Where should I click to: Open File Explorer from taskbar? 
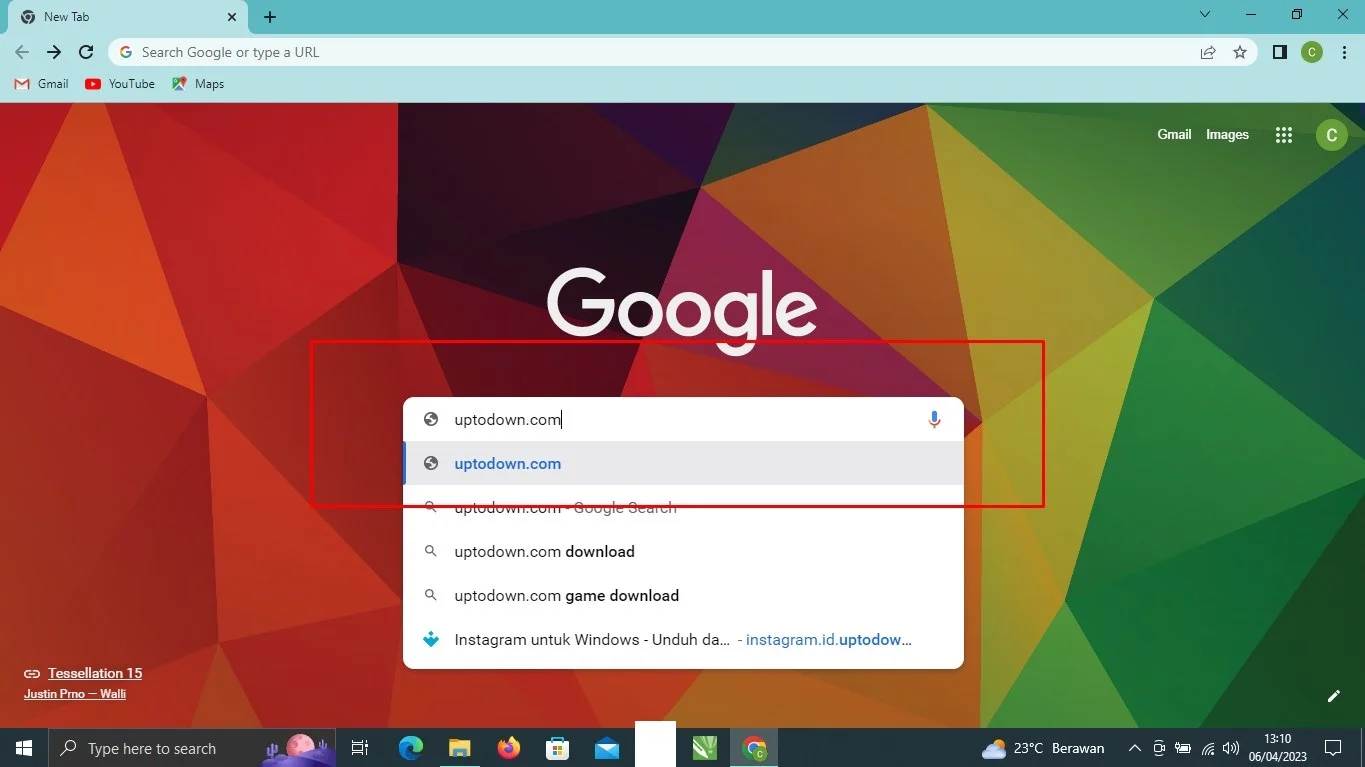tap(459, 748)
